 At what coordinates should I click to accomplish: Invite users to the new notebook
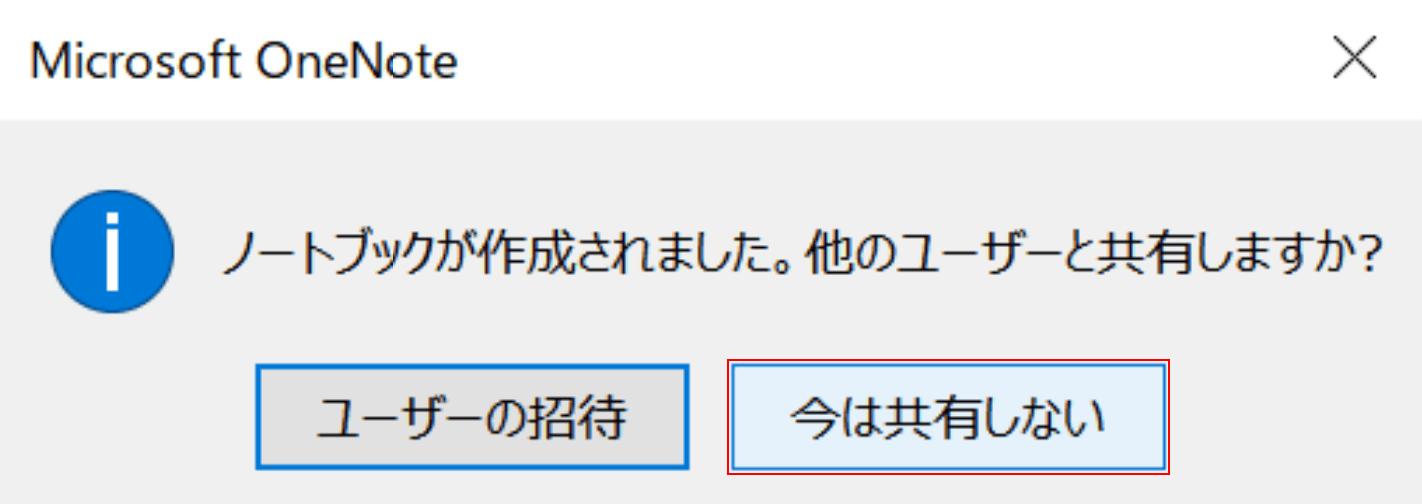472,417
